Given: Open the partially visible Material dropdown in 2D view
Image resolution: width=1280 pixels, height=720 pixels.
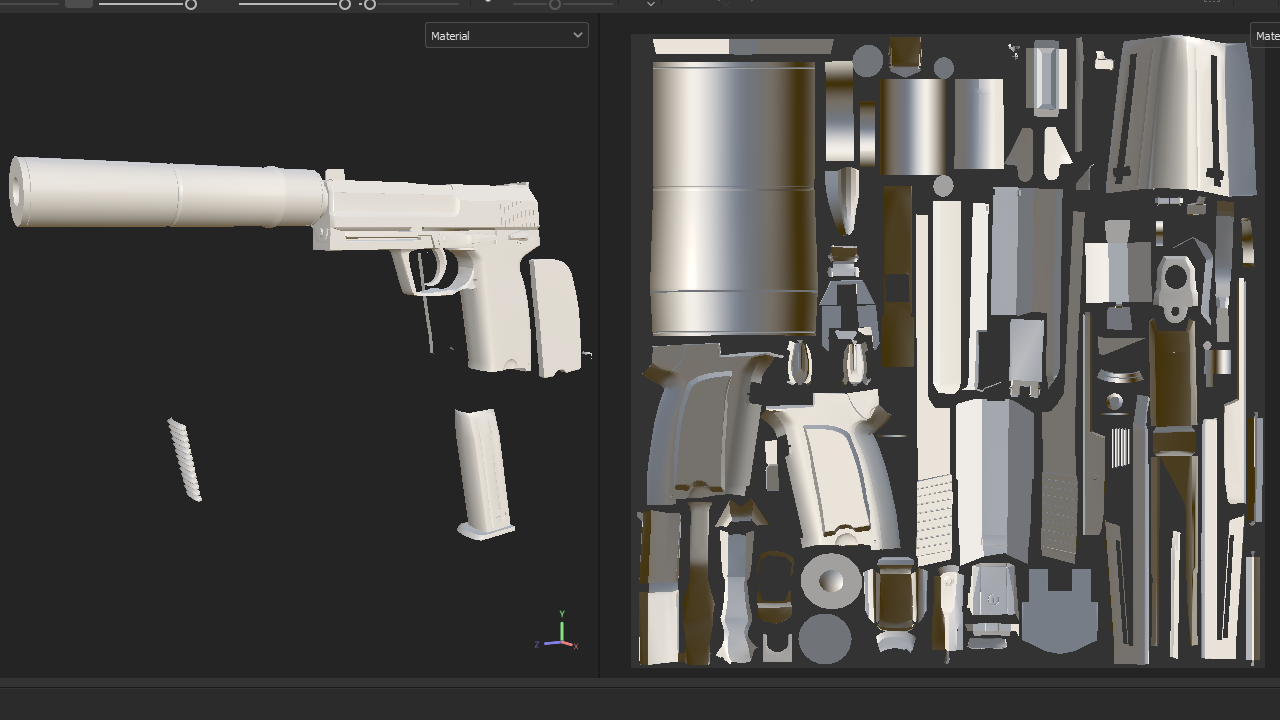Looking at the screenshot, I should coord(1266,36).
